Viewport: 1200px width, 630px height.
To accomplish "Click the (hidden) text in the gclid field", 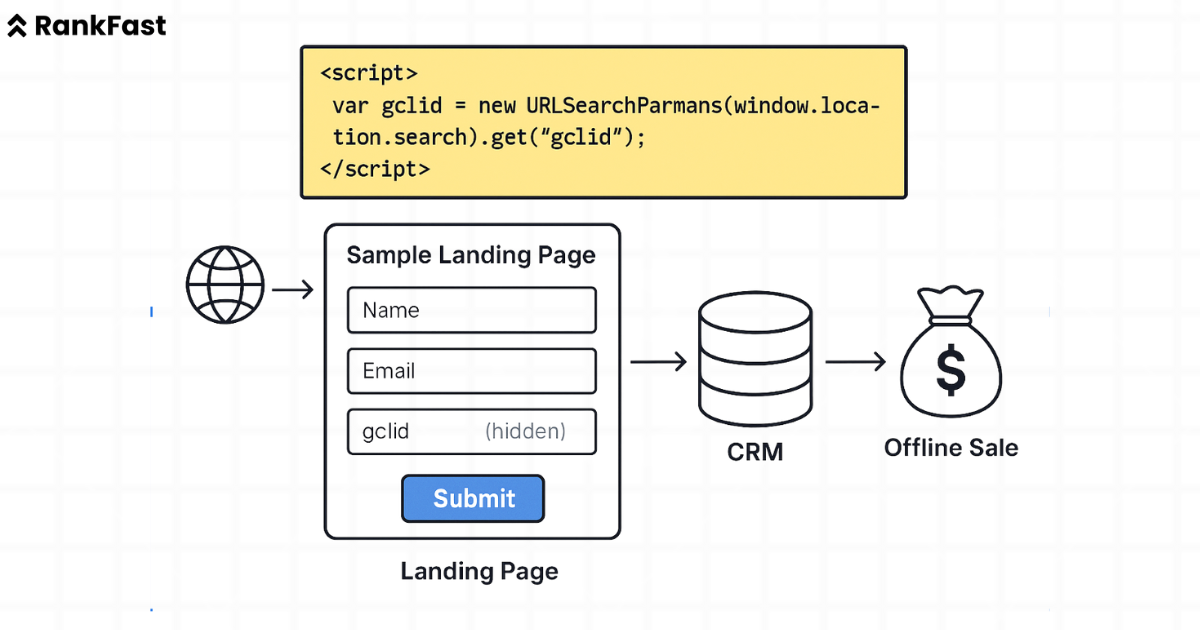I will tap(529, 431).
